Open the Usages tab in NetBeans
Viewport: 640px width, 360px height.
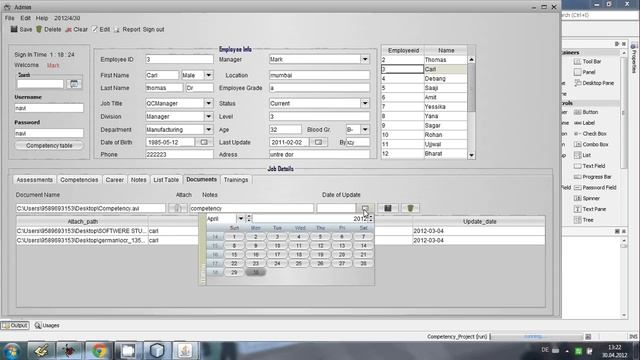click(x=47, y=325)
